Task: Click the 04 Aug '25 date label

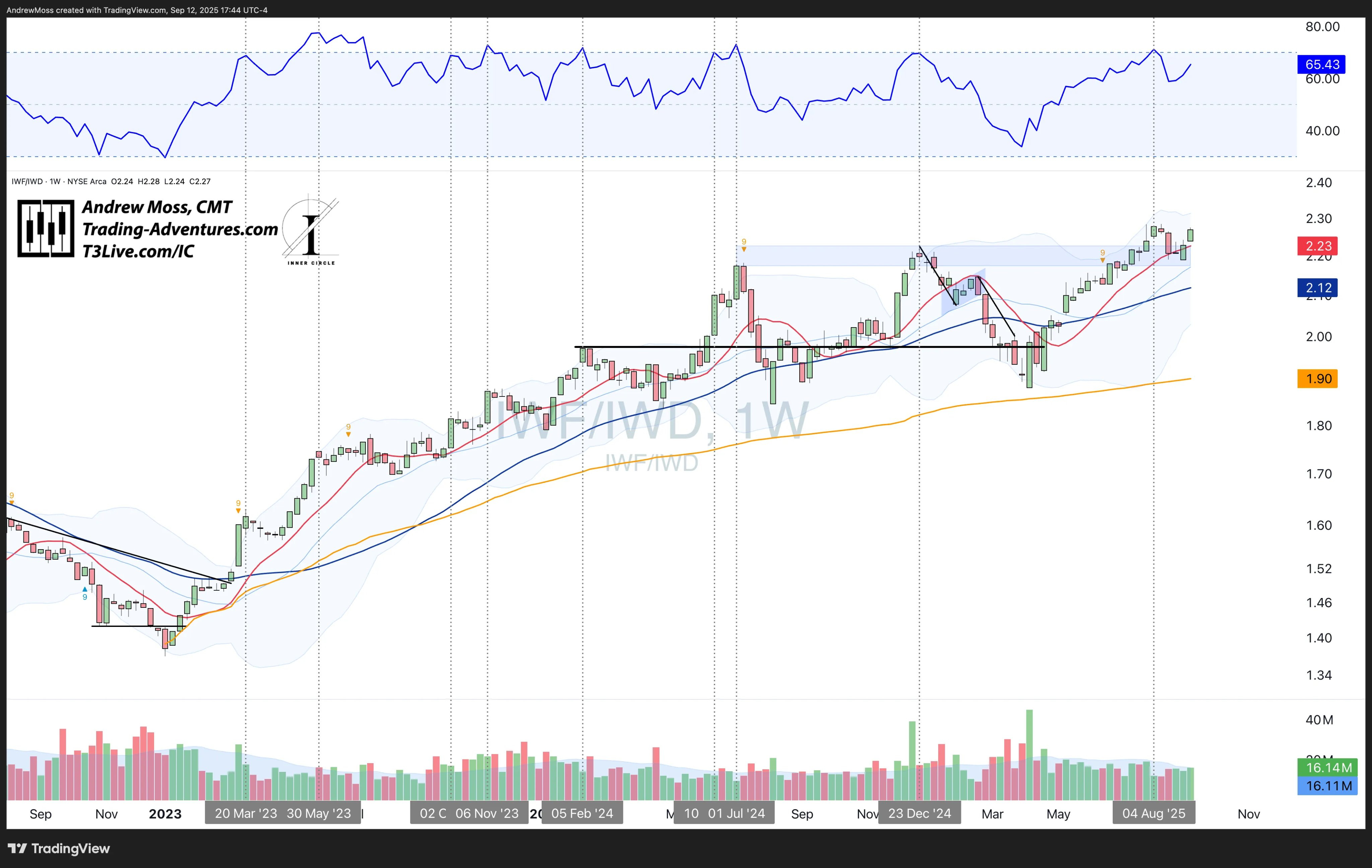Action: point(1153,813)
